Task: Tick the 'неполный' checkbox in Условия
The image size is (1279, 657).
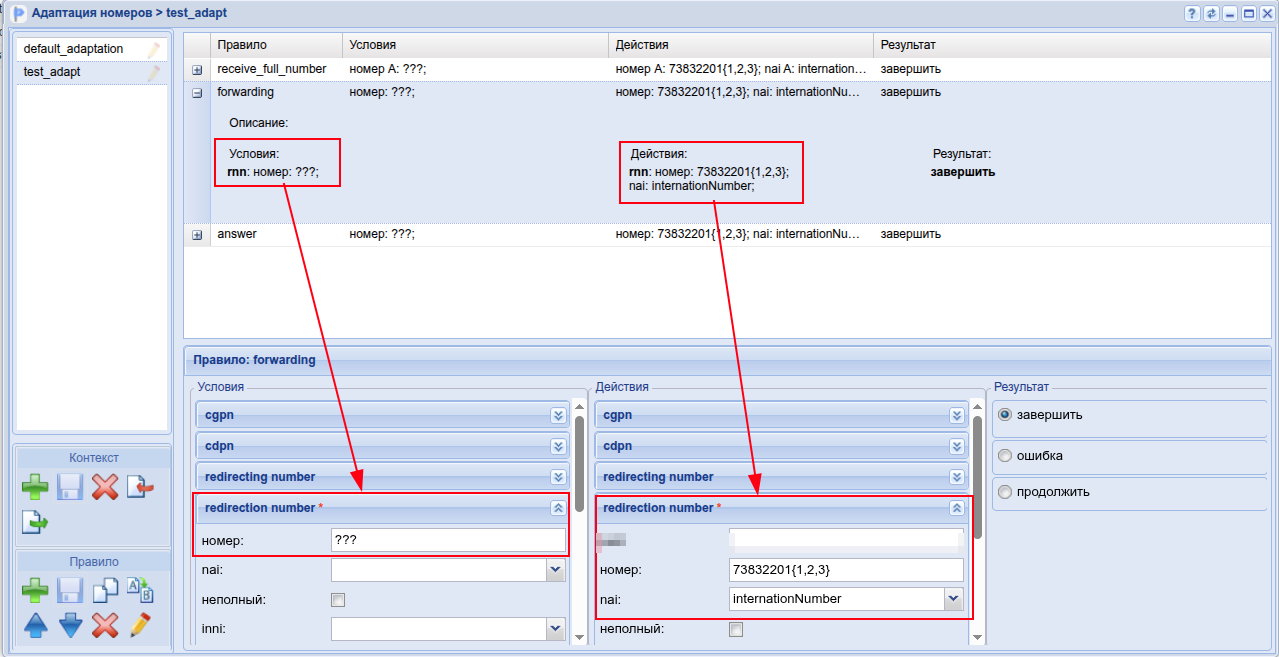Action: click(x=338, y=600)
